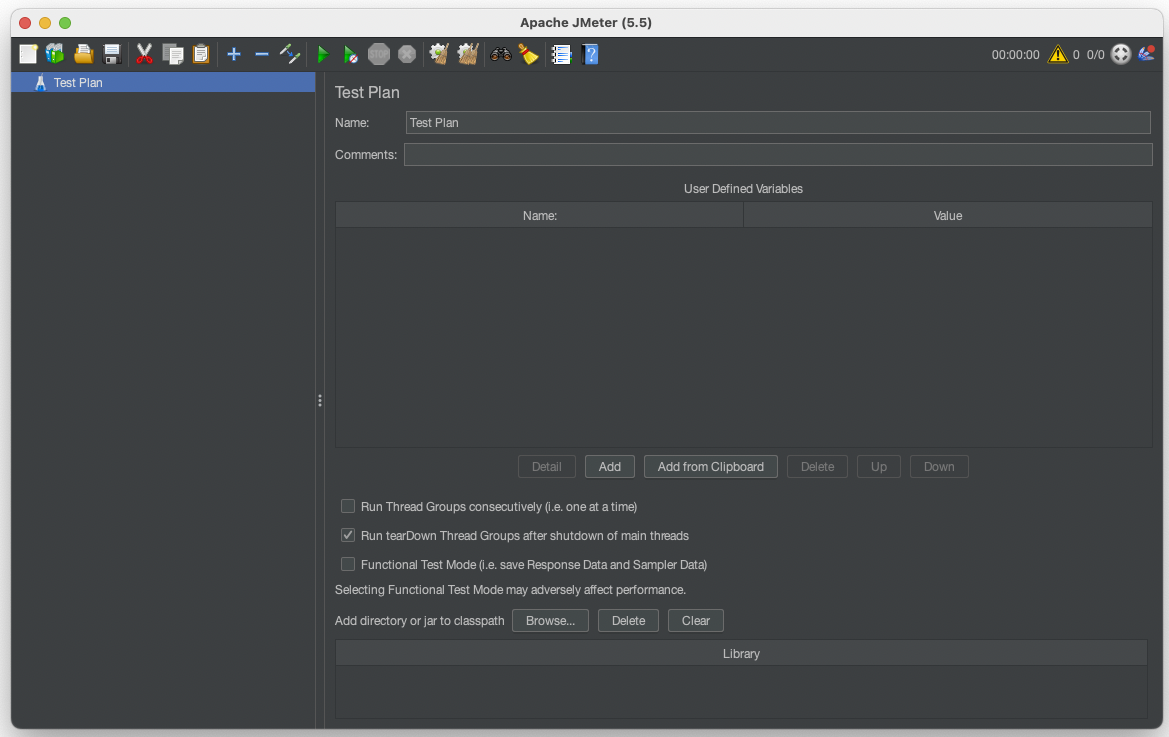The image size is (1169, 737).
Task: Click the plugins manager icon at far right
Action: click(x=1147, y=54)
